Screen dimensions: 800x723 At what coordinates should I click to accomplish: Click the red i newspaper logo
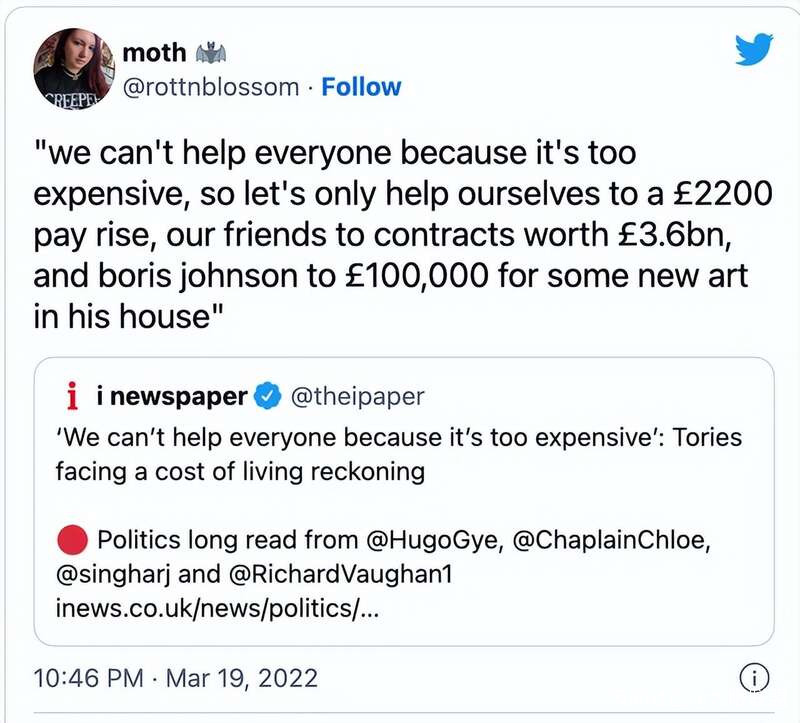pos(71,398)
